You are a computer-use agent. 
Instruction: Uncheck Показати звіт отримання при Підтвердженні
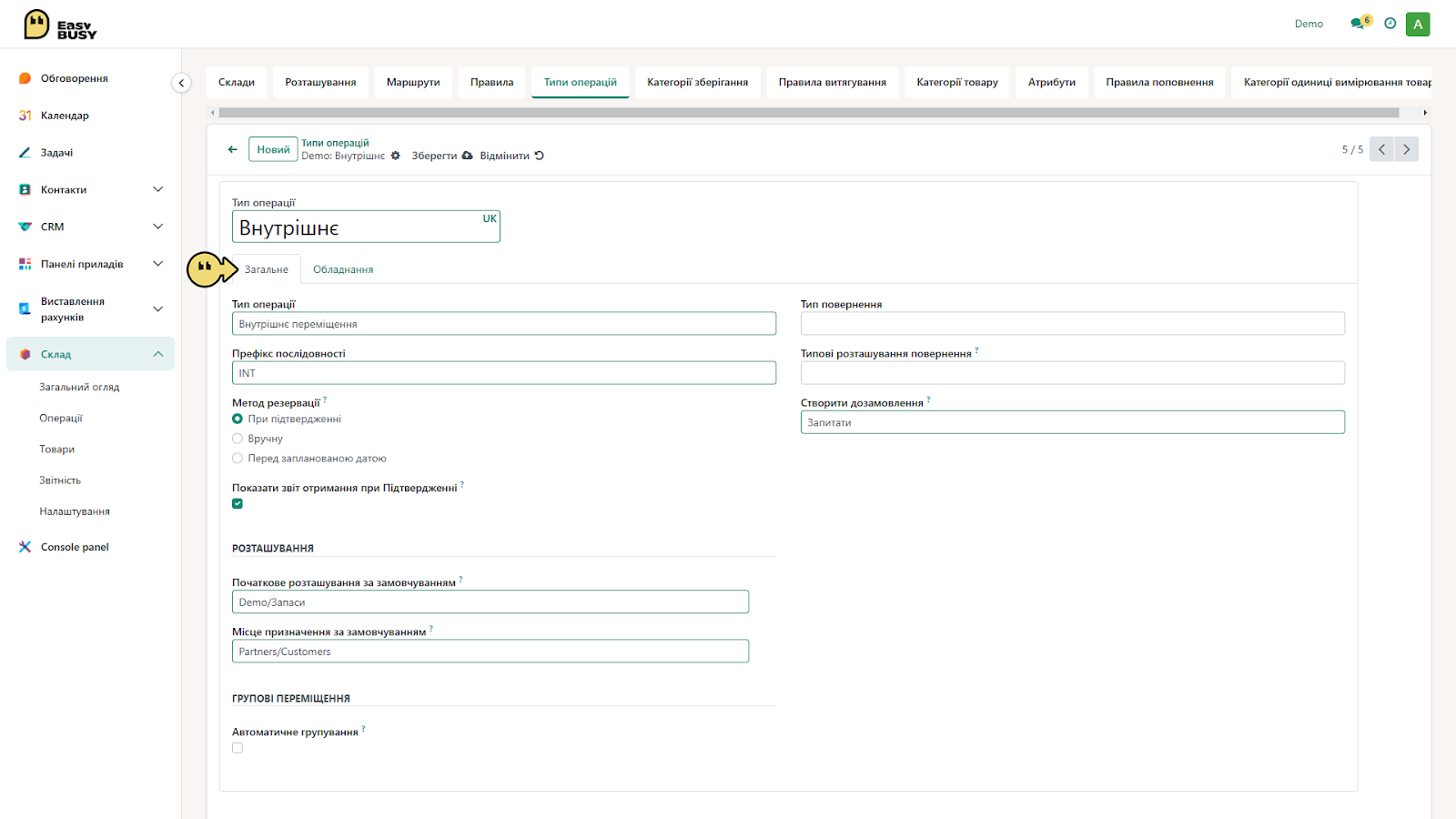coord(238,503)
